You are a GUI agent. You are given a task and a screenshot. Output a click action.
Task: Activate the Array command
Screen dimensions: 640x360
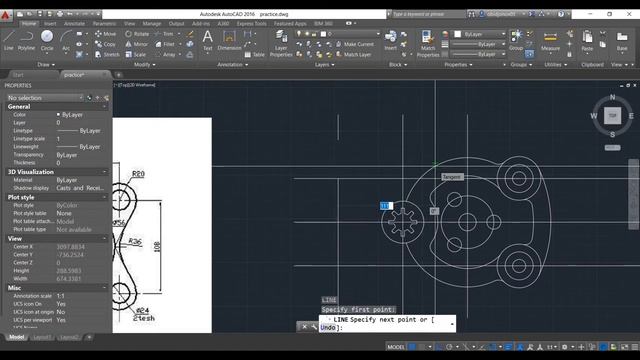[165, 54]
